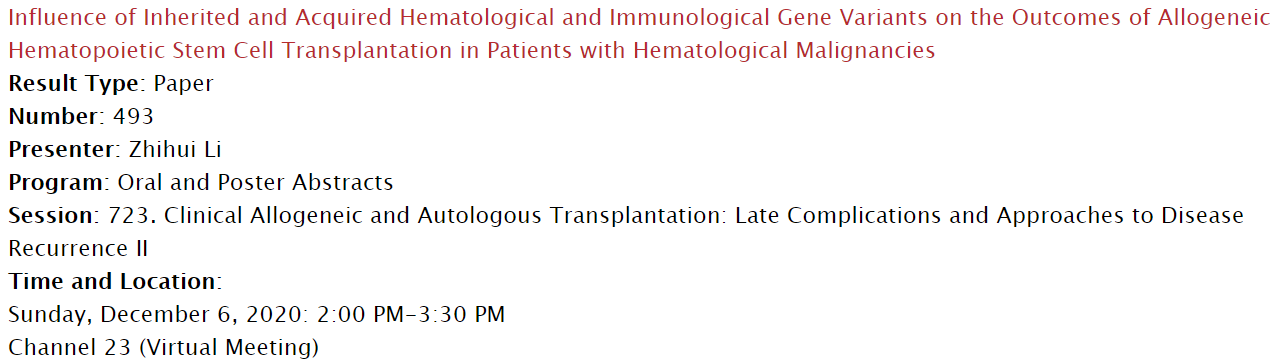The width and height of the screenshot is (1277, 361).
Task: Click the Presenter label
Action: [63, 149]
